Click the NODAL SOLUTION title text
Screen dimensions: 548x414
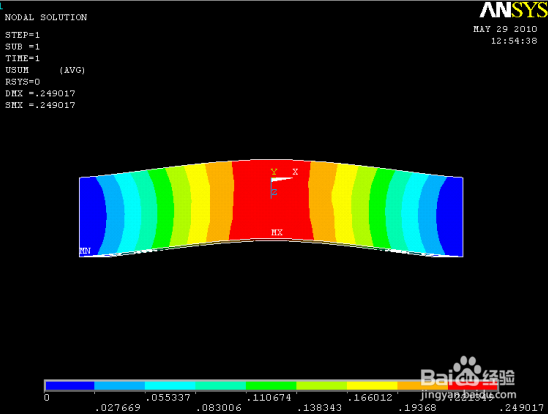click(x=46, y=17)
